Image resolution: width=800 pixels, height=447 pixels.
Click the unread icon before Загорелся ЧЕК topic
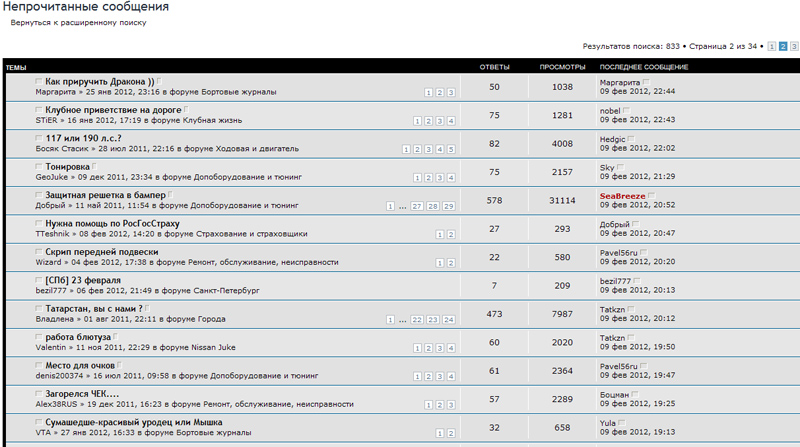39,393
